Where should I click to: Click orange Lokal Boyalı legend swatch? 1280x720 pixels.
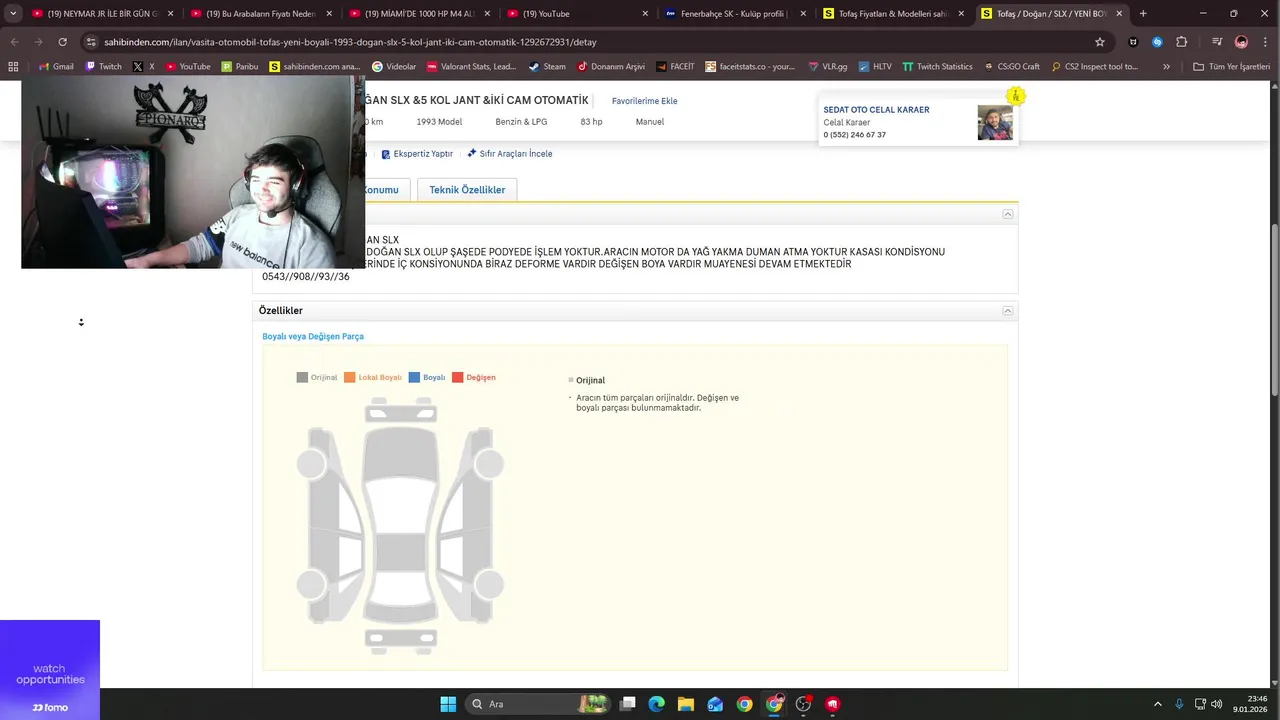click(350, 378)
